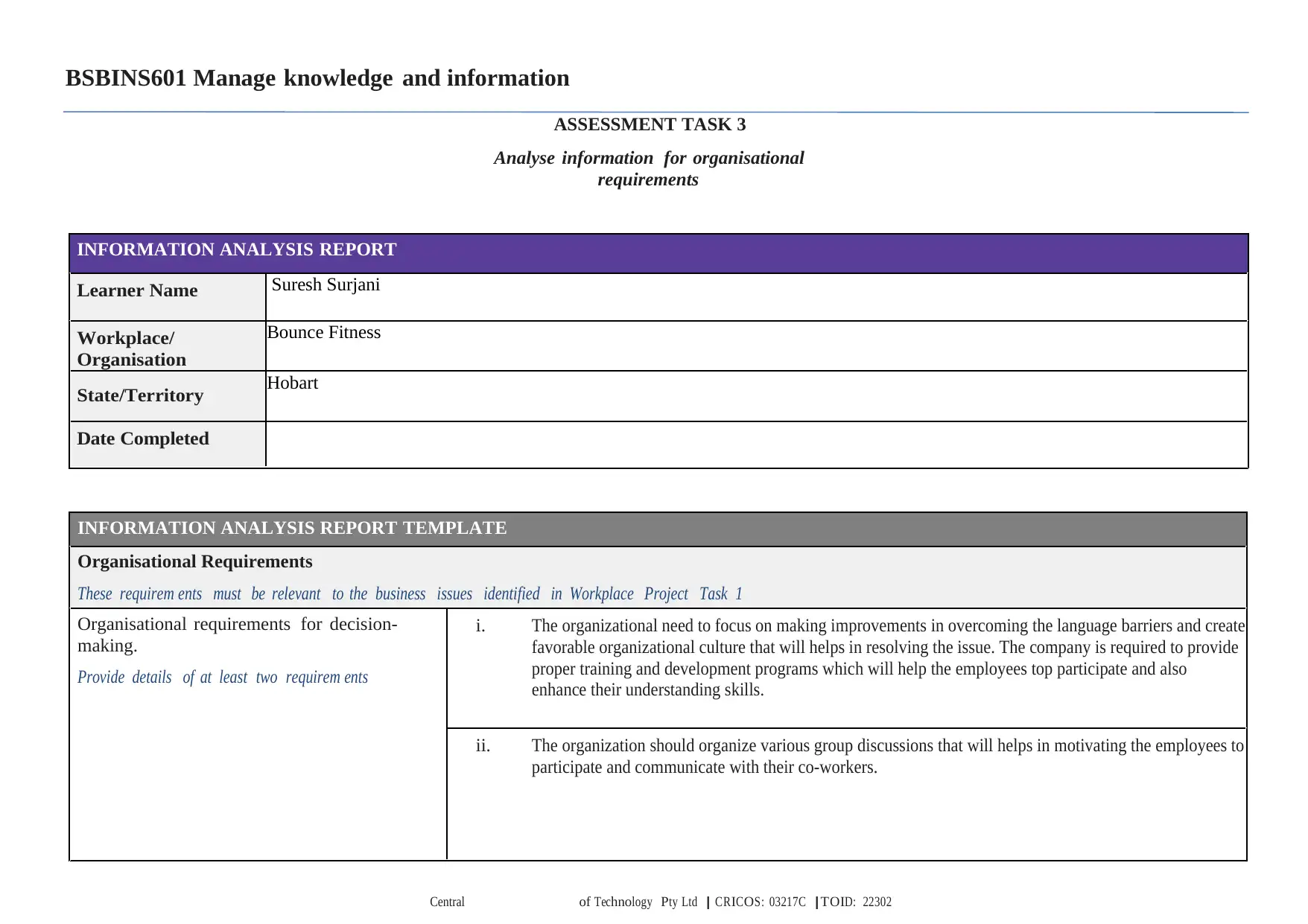Select the 'Date Completed' label cell
Viewport: 1308px width, 924px height.
(168, 445)
